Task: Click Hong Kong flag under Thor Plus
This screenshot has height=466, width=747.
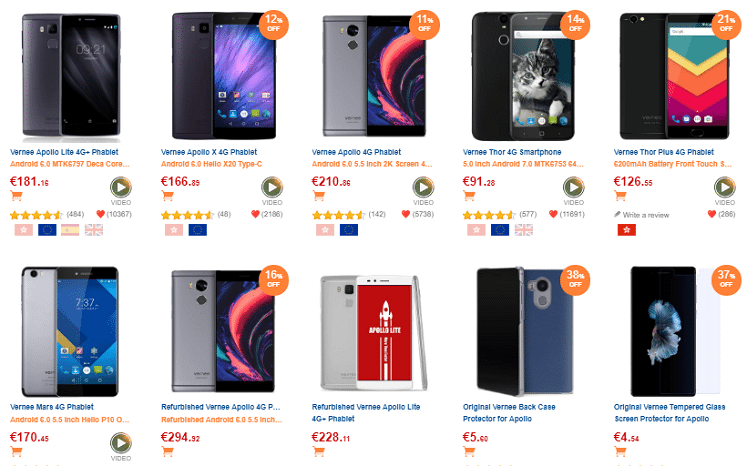Action: click(626, 230)
